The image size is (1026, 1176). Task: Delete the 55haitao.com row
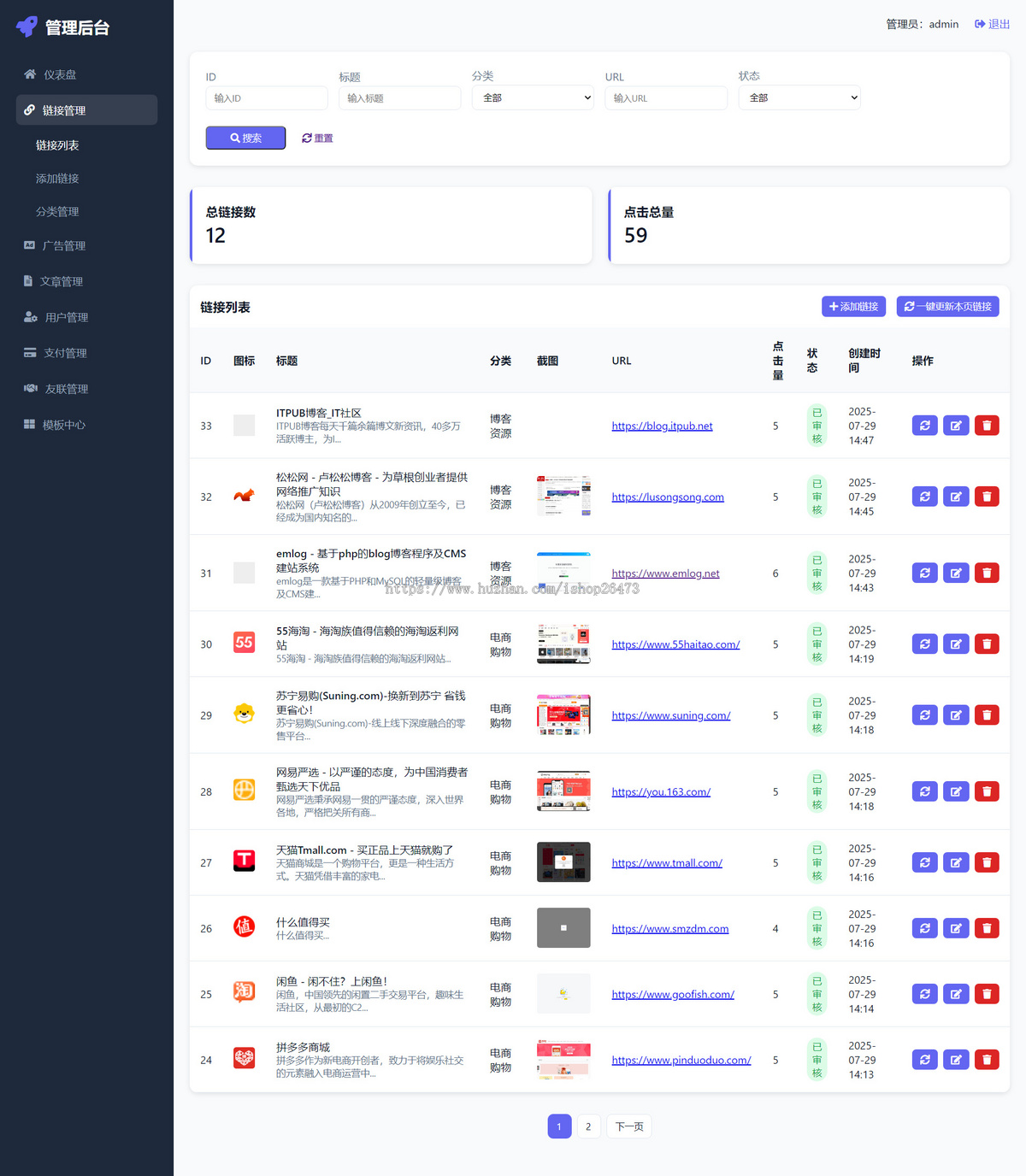pos(987,644)
